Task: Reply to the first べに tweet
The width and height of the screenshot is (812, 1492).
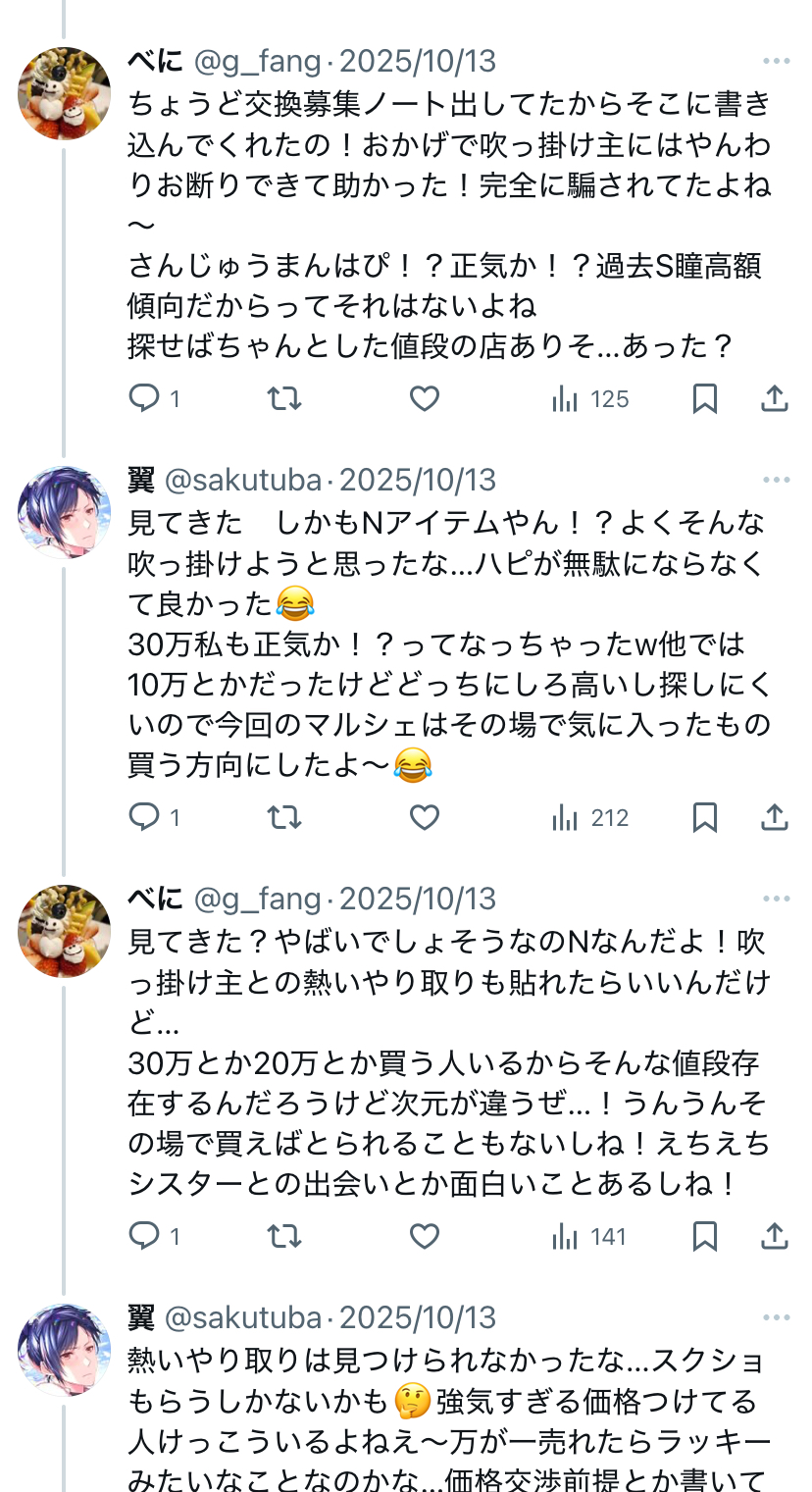Action: (144, 398)
